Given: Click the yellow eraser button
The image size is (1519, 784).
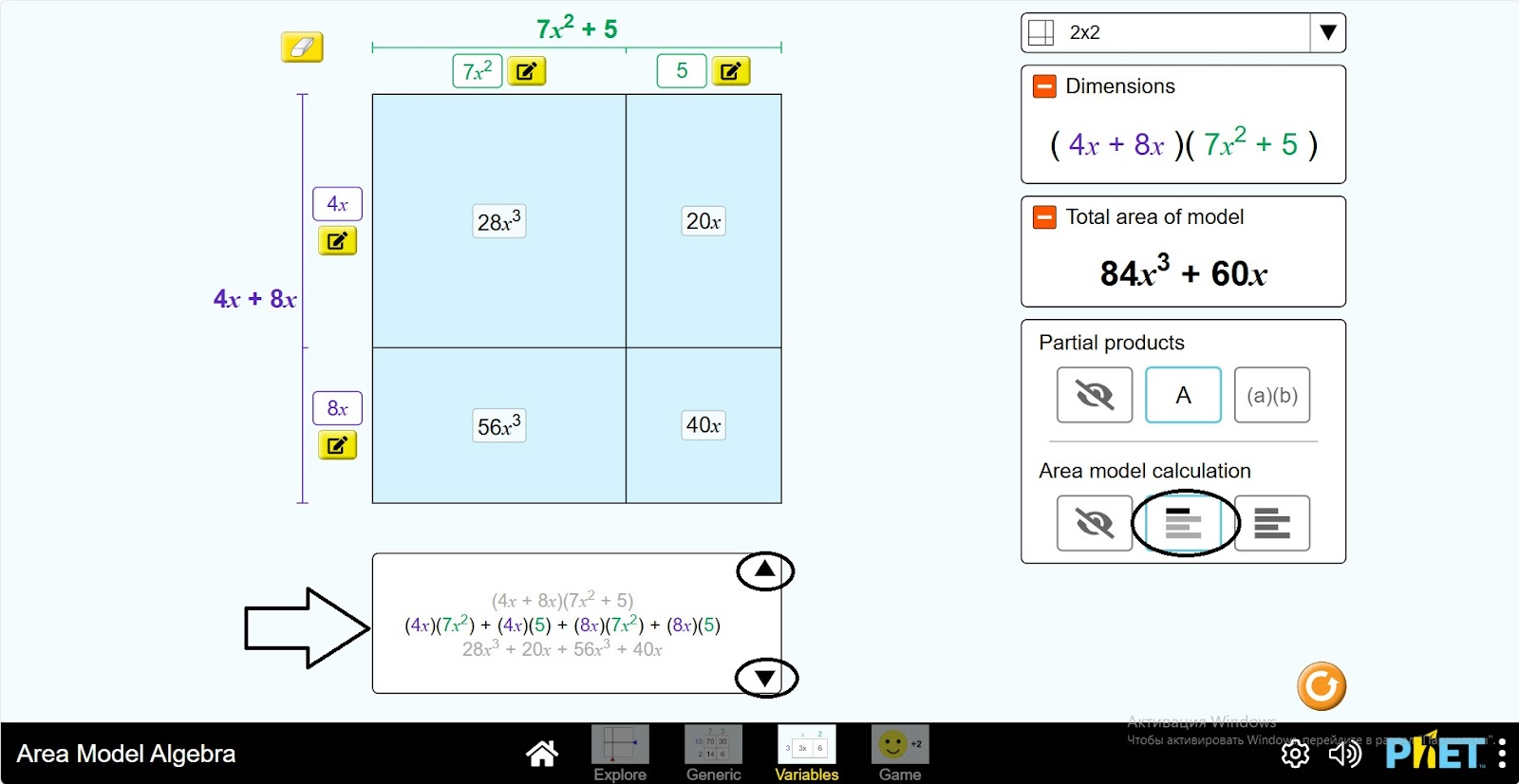Looking at the screenshot, I should [x=302, y=47].
